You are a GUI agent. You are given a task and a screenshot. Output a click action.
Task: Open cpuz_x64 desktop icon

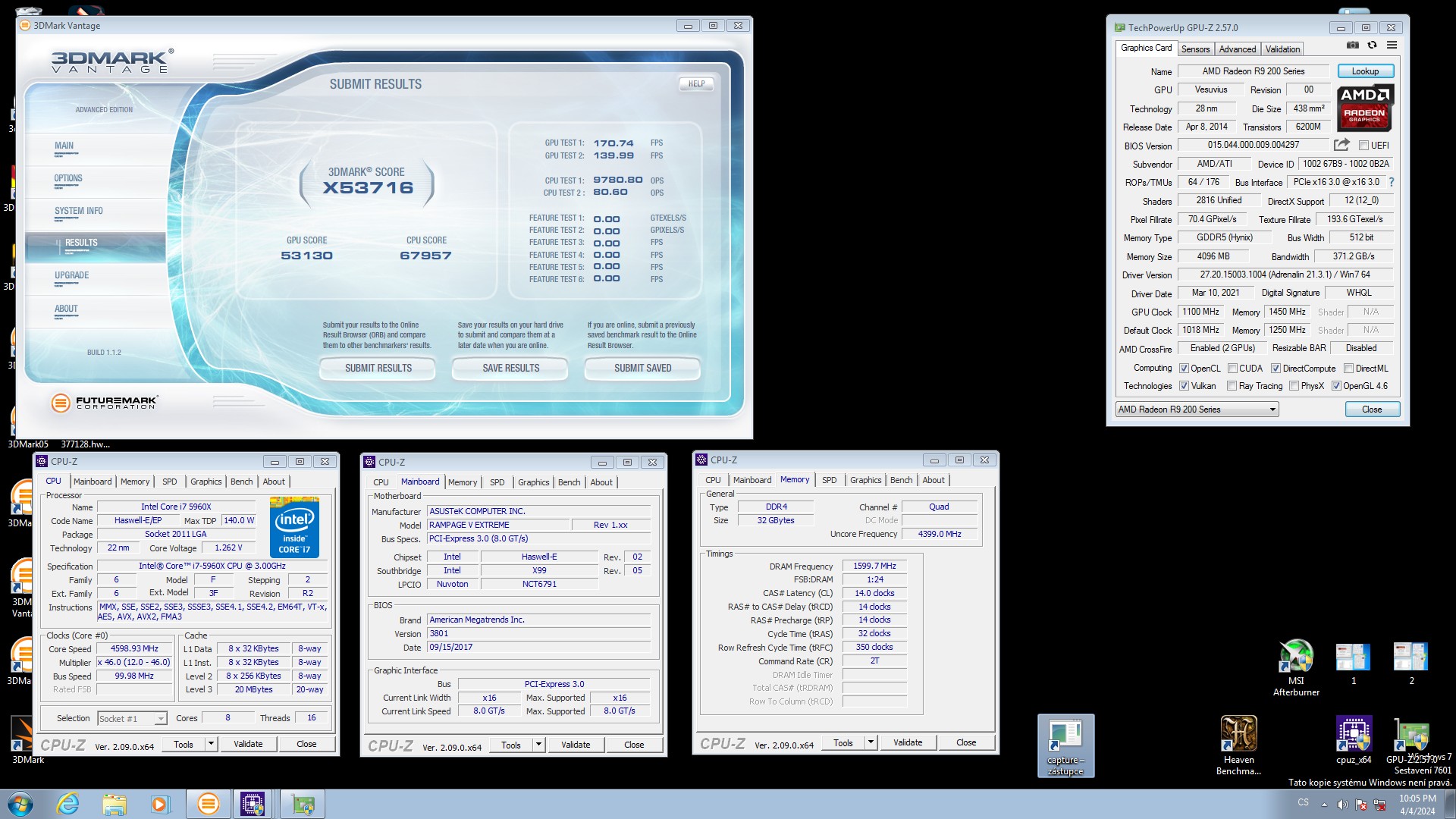[1354, 739]
